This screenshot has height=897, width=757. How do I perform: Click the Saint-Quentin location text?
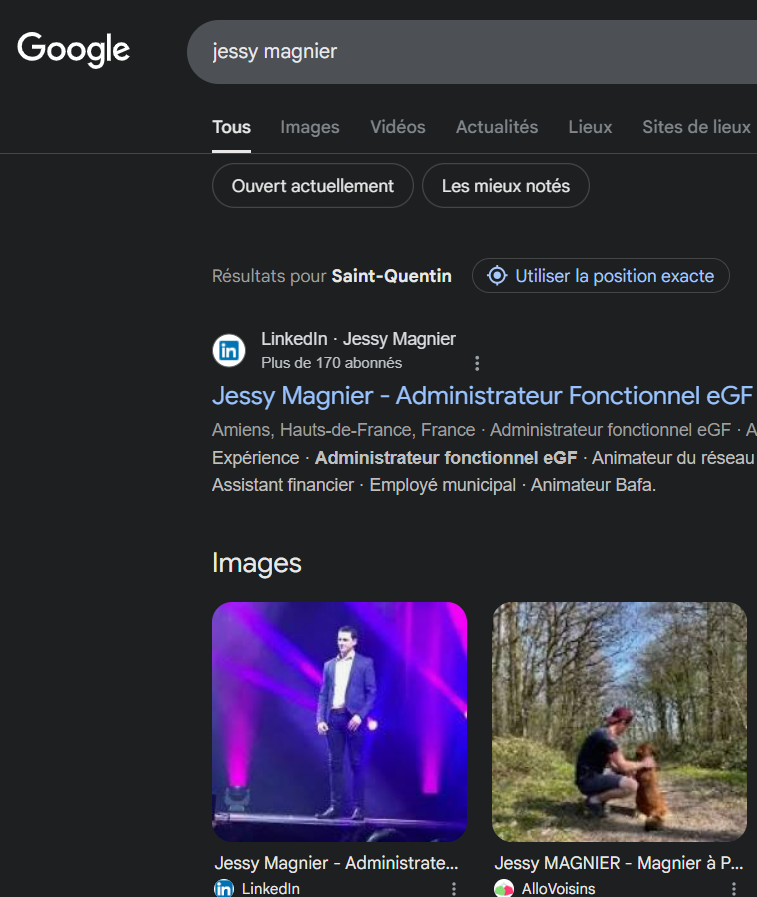tap(391, 276)
